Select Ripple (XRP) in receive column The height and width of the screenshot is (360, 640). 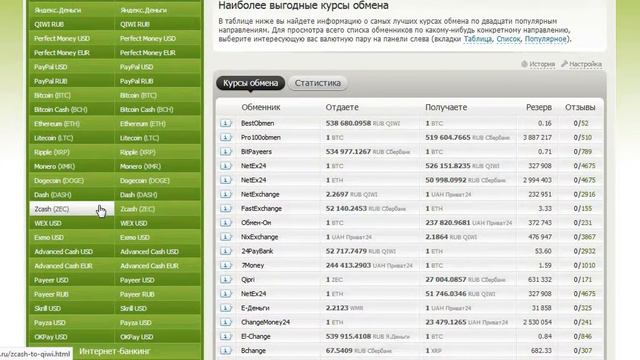pos(158,152)
